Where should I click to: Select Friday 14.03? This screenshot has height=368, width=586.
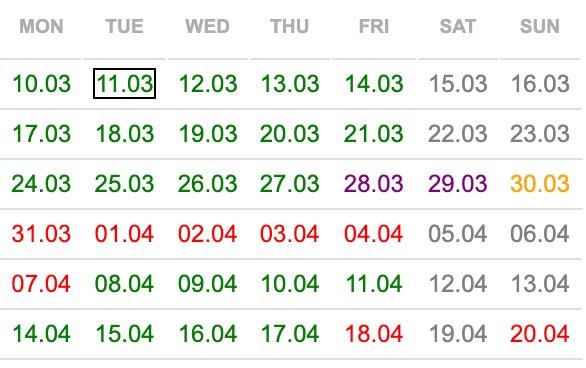(374, 83)
